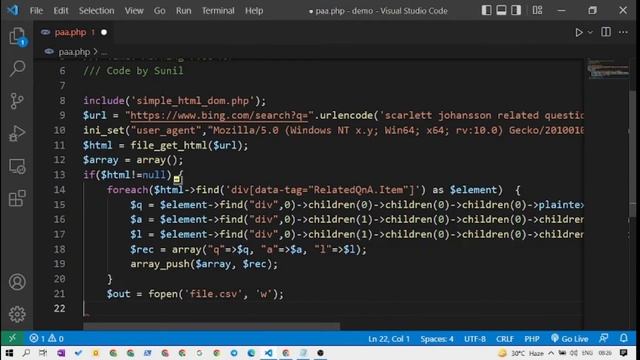The width and height of the screenshot is (640, 360).
Task: Run the PHP file with play button
Action: (x=578, y=32)
